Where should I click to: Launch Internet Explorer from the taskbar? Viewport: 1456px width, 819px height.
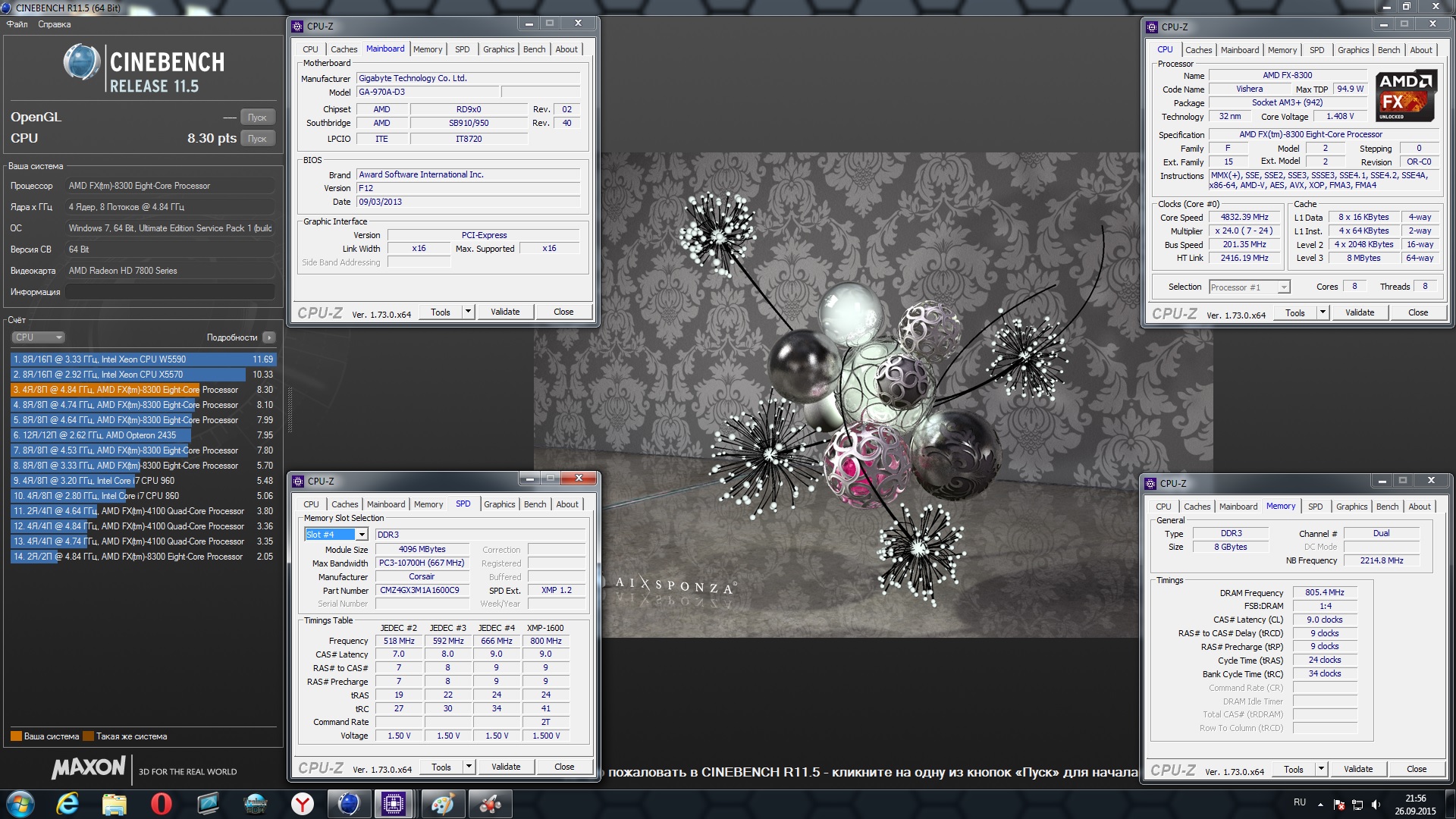(x=67, y=804)
